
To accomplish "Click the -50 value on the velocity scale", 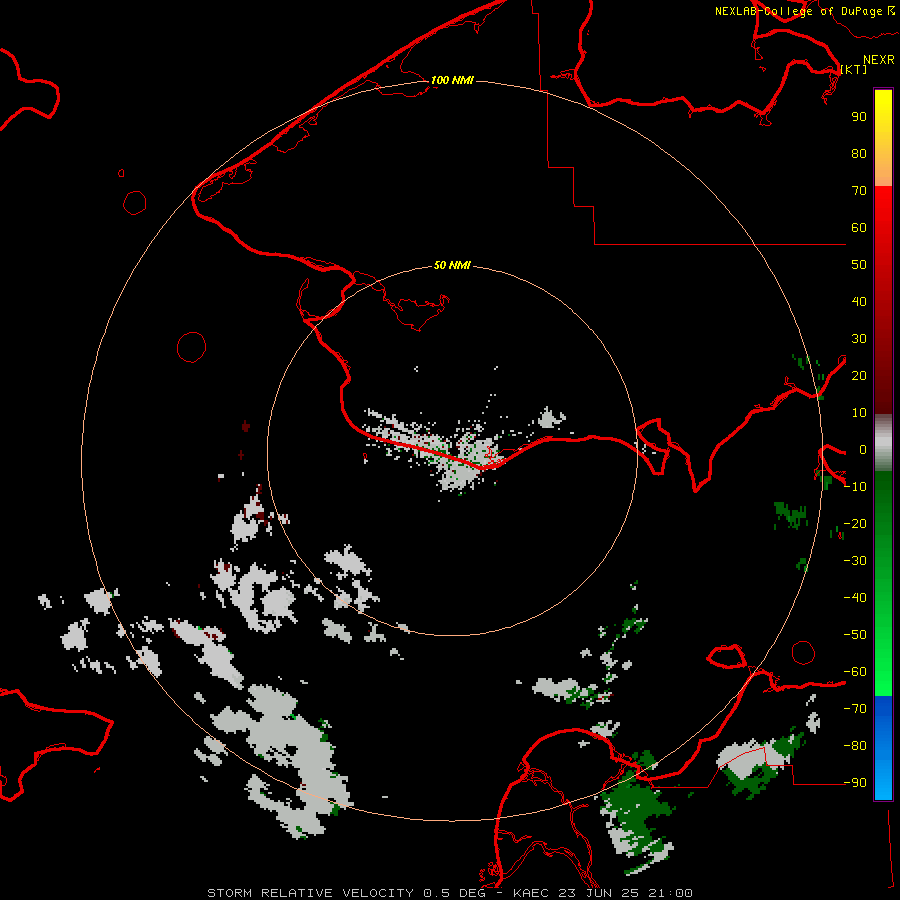I will 855,635.
